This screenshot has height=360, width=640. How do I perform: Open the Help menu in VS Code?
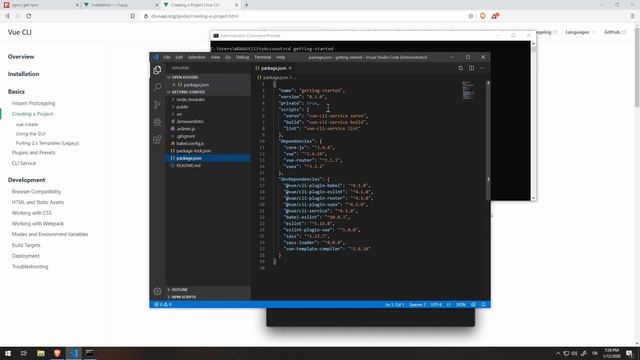pos(280,57)
